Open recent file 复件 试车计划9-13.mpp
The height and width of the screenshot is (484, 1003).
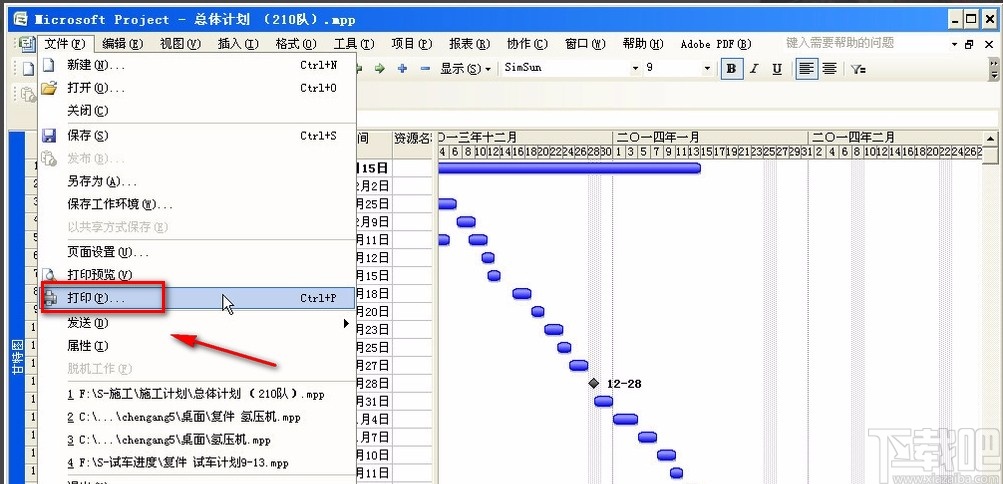click(197, 463)
